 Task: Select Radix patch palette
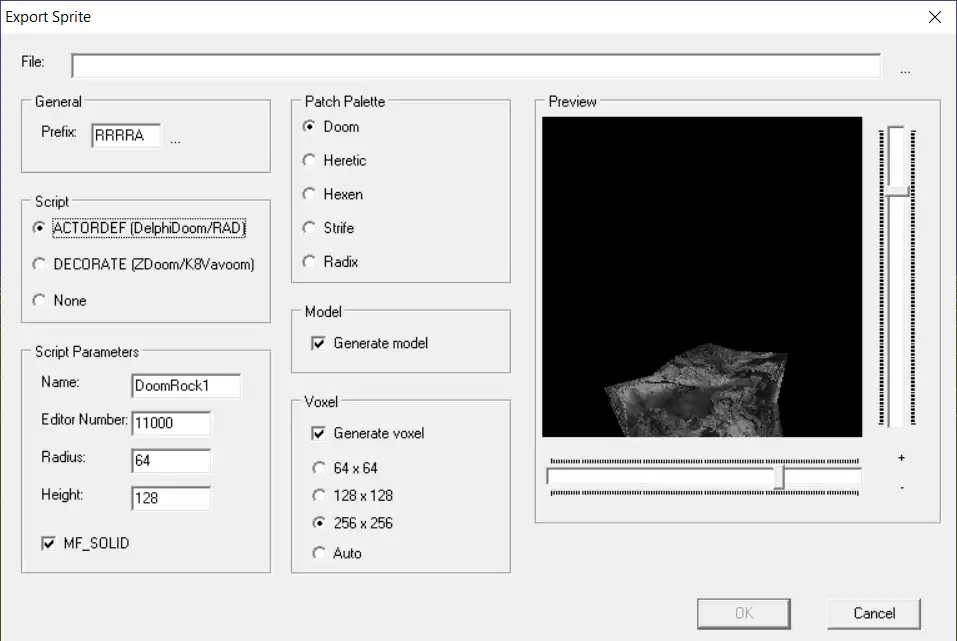click(330, 261)
